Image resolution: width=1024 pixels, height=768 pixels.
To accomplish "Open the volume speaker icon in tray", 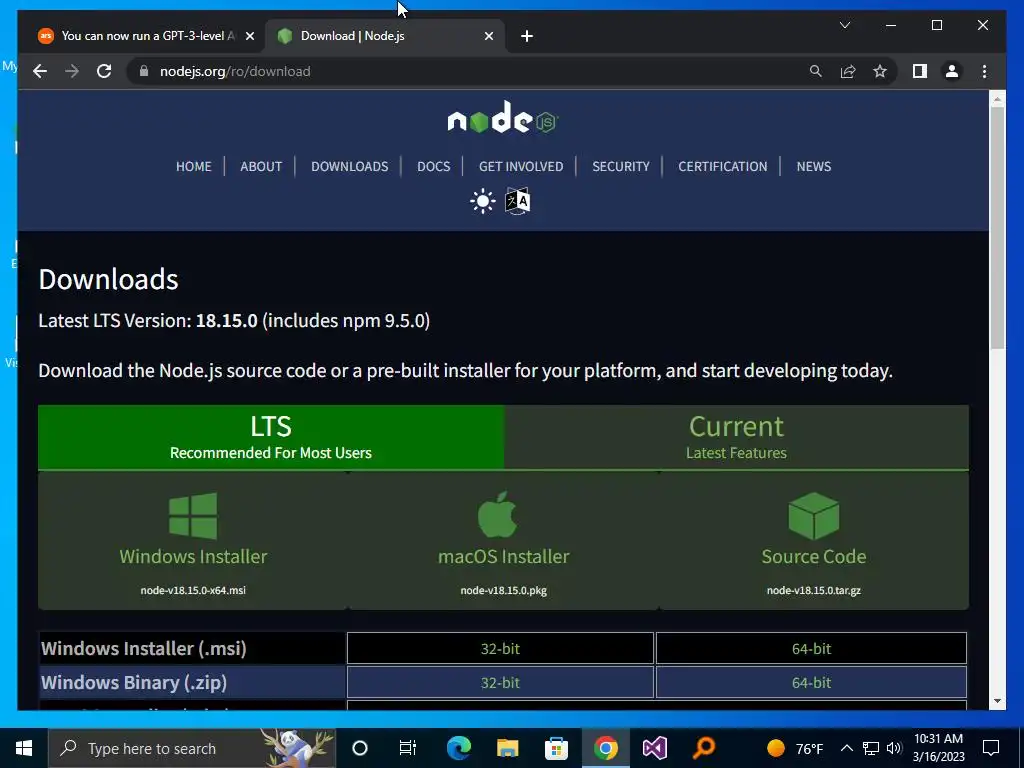I will tap(894, 748).
